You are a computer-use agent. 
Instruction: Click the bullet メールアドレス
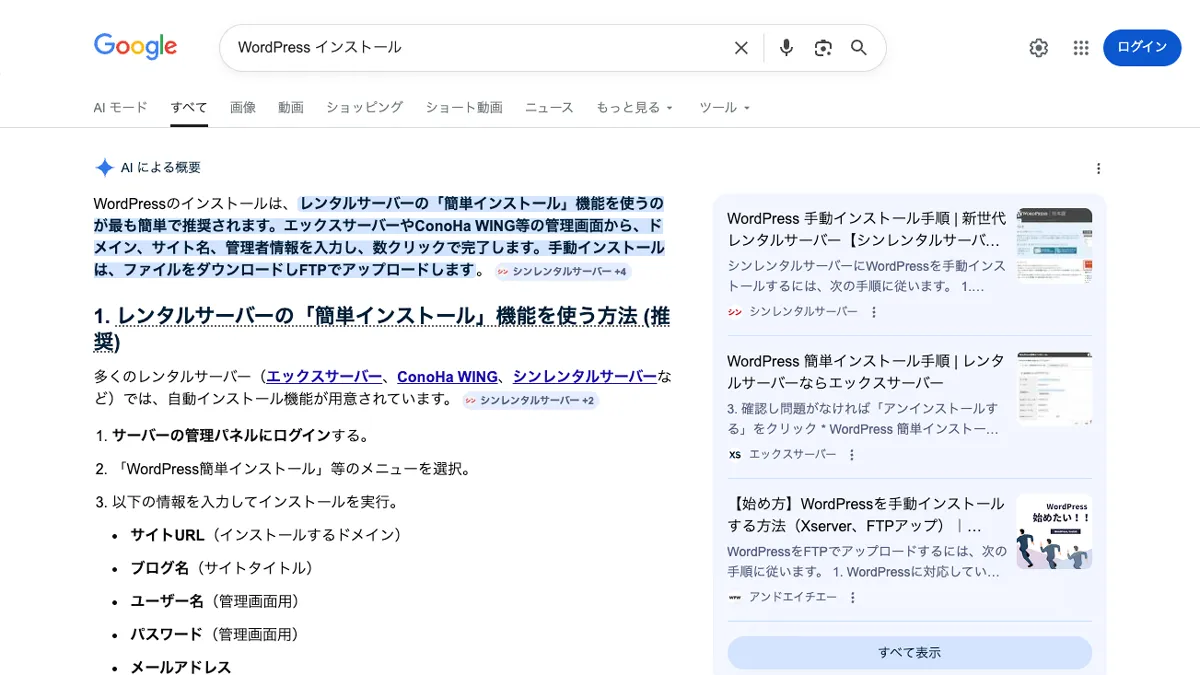tap(181, 667)
